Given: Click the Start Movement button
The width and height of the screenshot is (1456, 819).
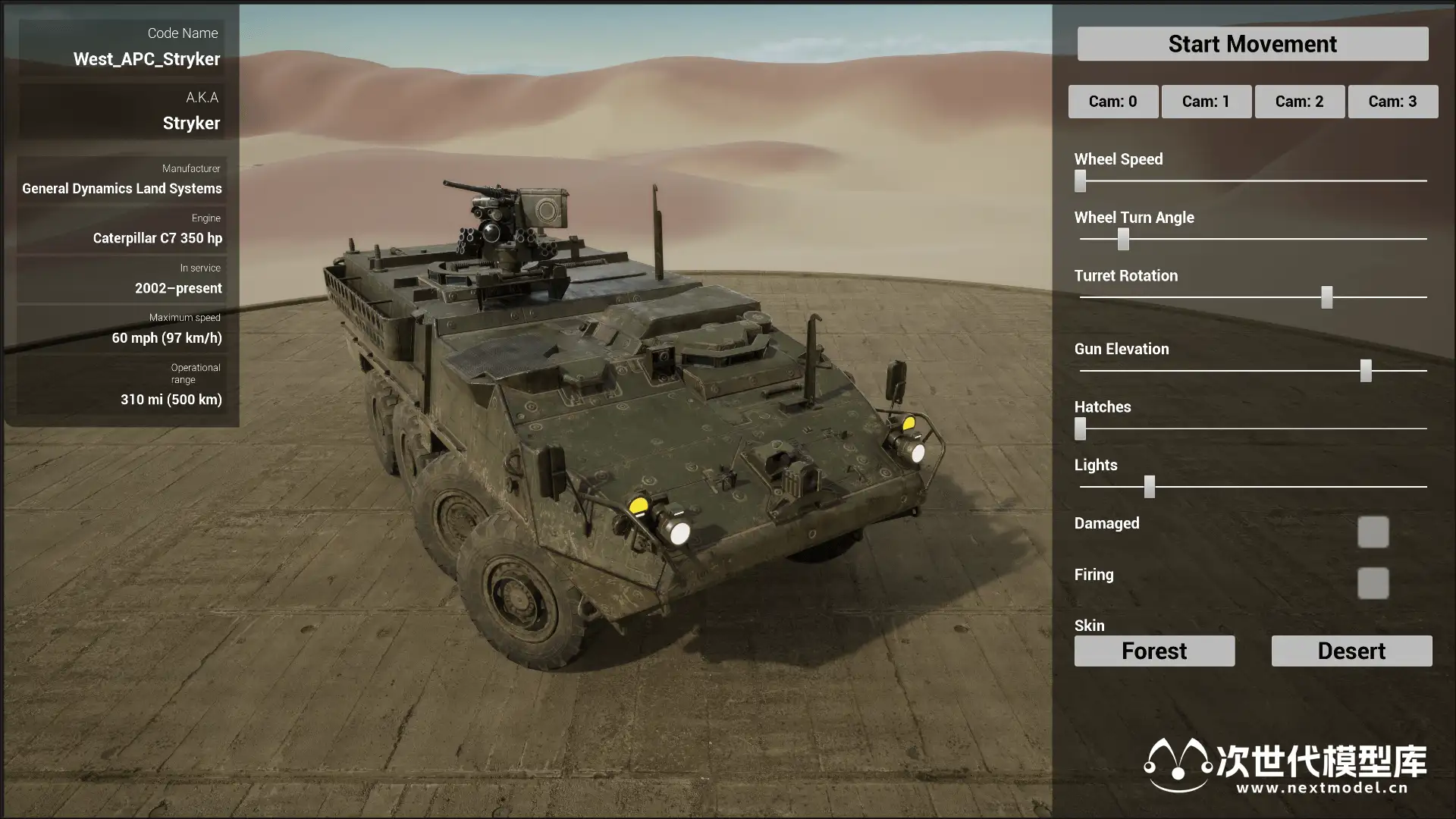Looking at the screenshot, I should click(1252, 44).
